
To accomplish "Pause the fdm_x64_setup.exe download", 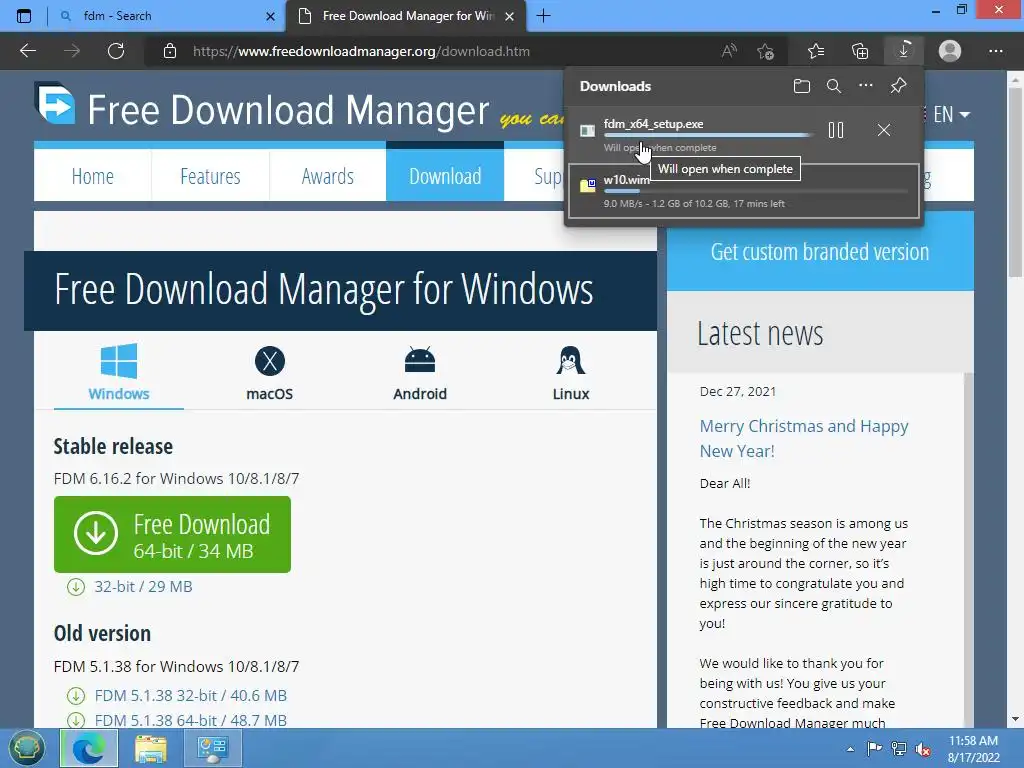I will 836,131.
